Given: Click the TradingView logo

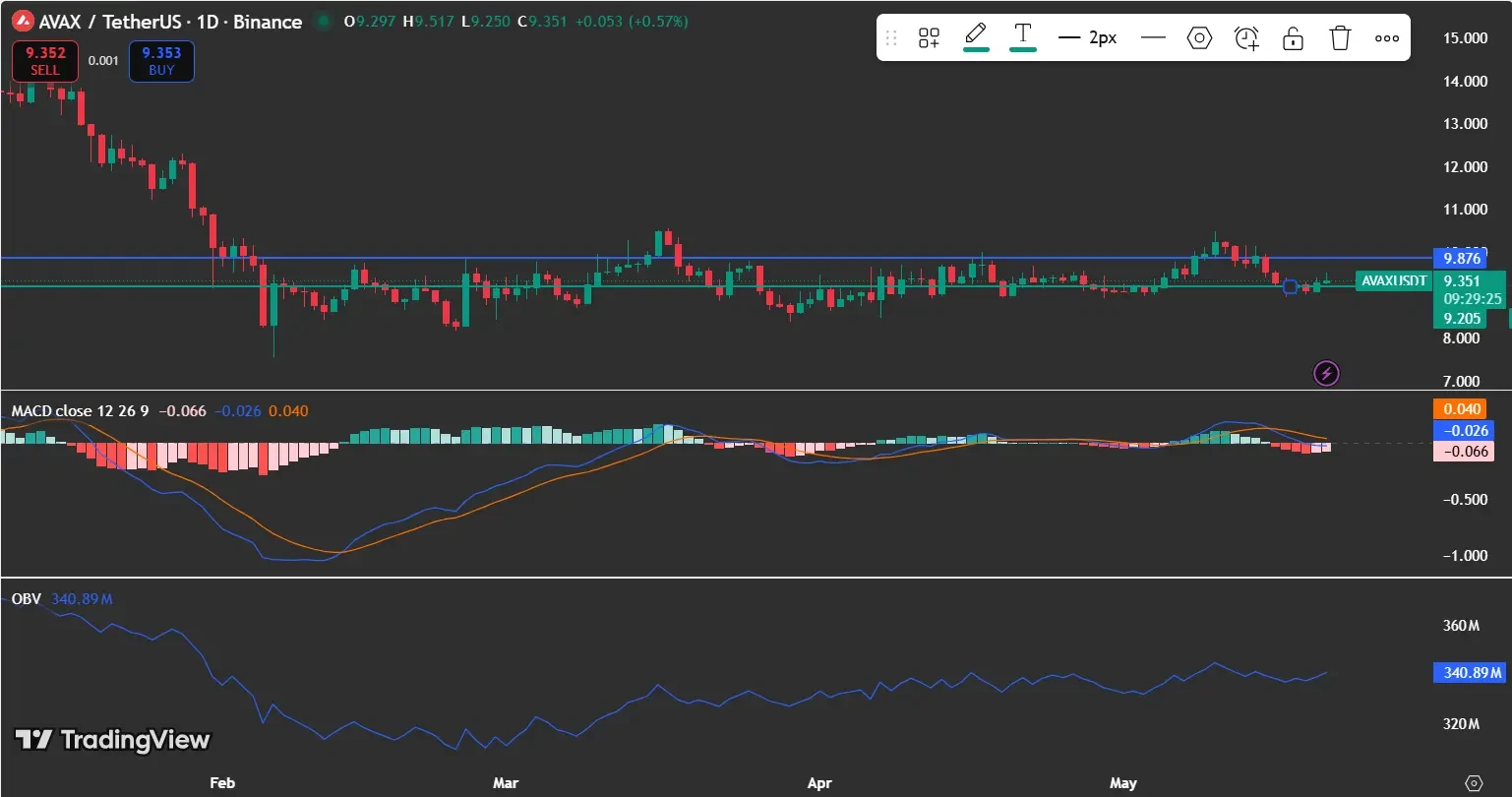Looking at the screenshot, I should [112, 740].
